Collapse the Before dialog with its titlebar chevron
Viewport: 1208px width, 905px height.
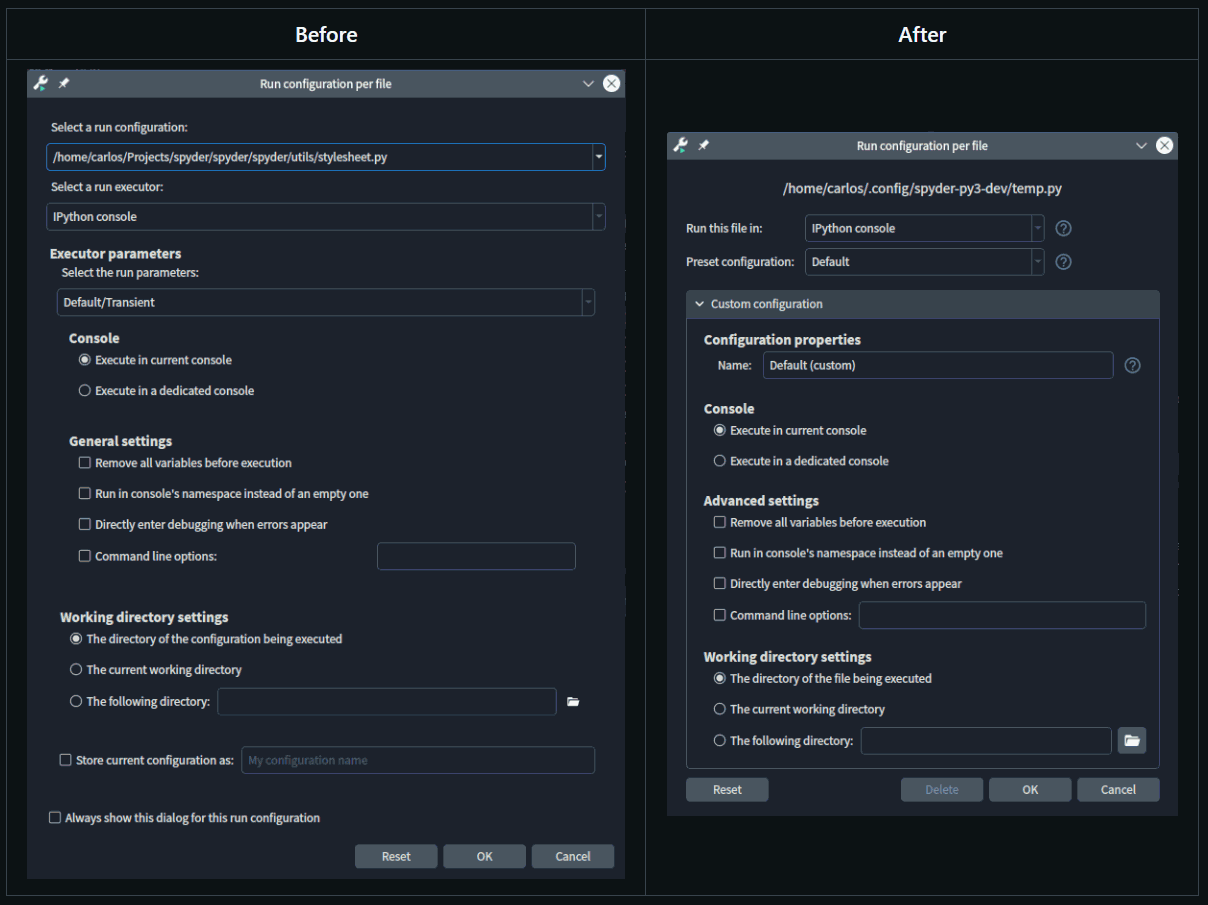pyautogui.click(x=588, y=83)
